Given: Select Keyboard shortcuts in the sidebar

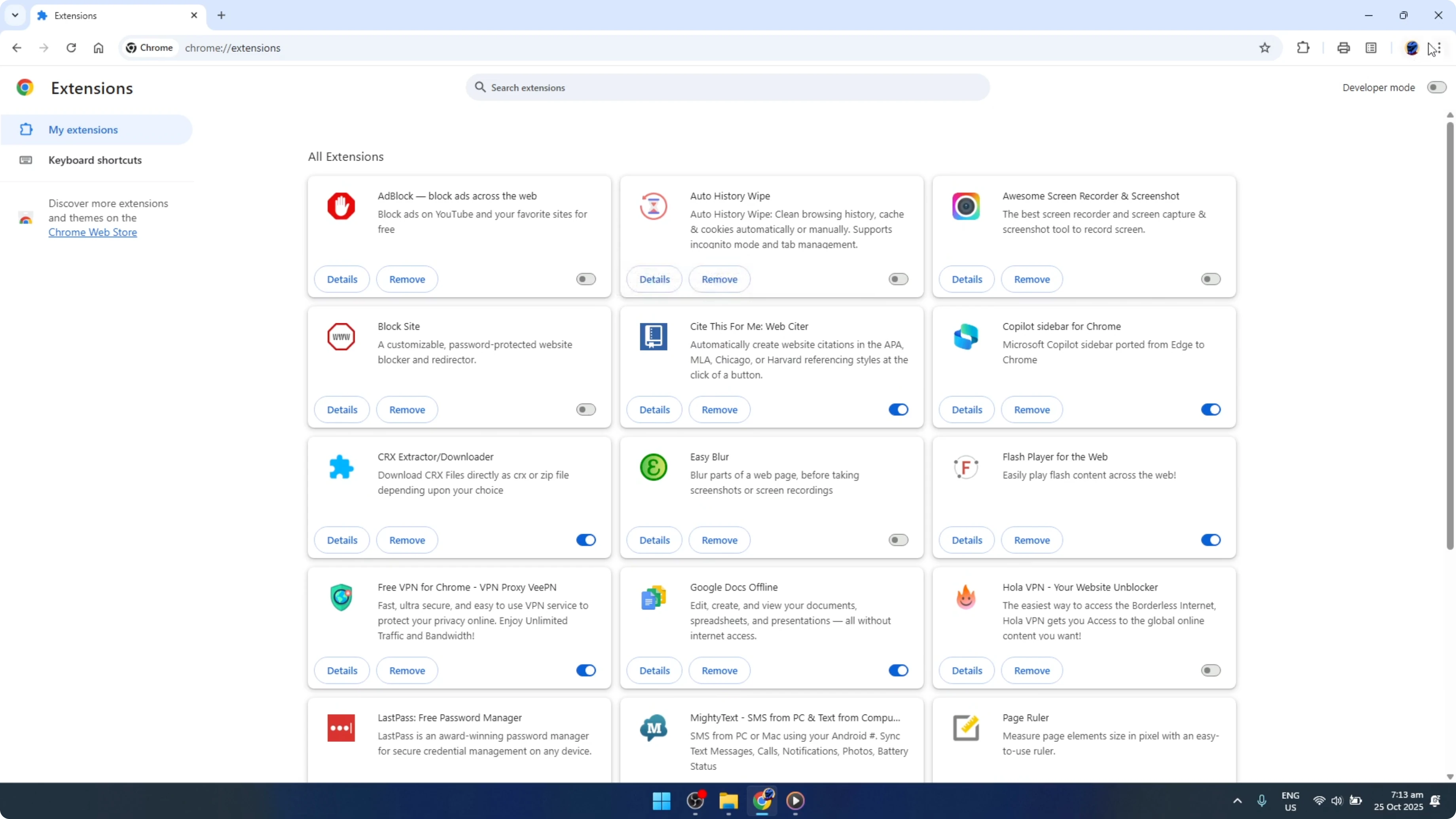Looking at the screenshot, I should click(95, 160).
